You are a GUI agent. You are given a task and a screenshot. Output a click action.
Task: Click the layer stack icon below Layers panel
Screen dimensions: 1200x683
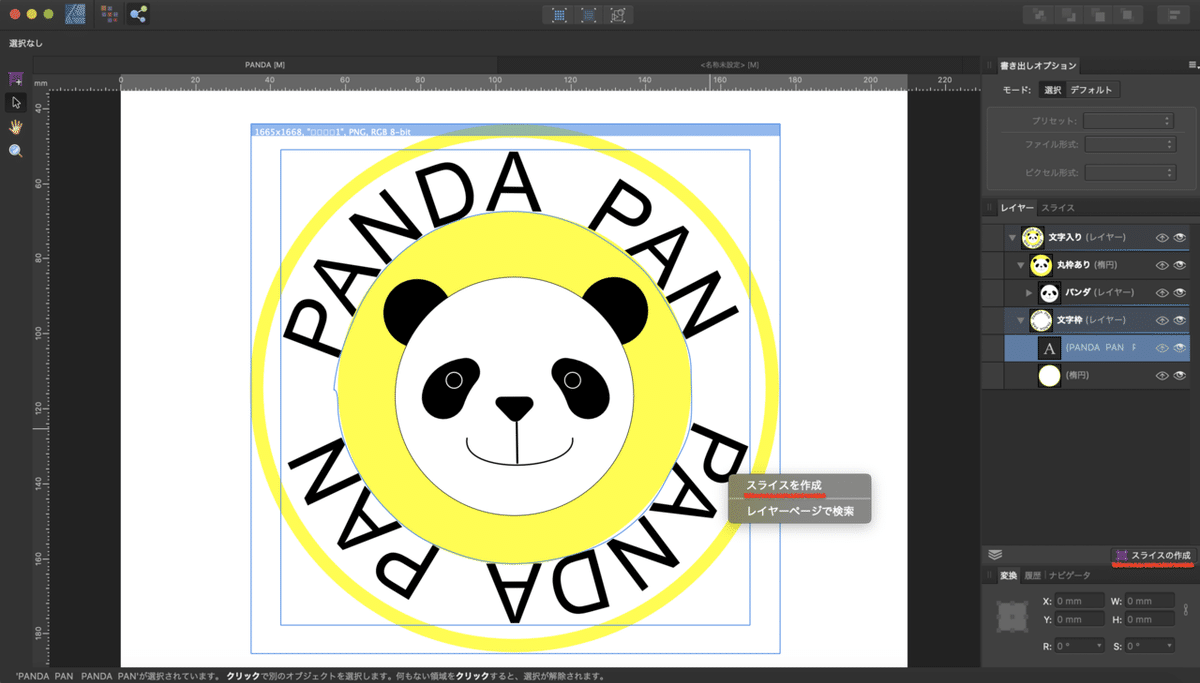tap(994, 554)
